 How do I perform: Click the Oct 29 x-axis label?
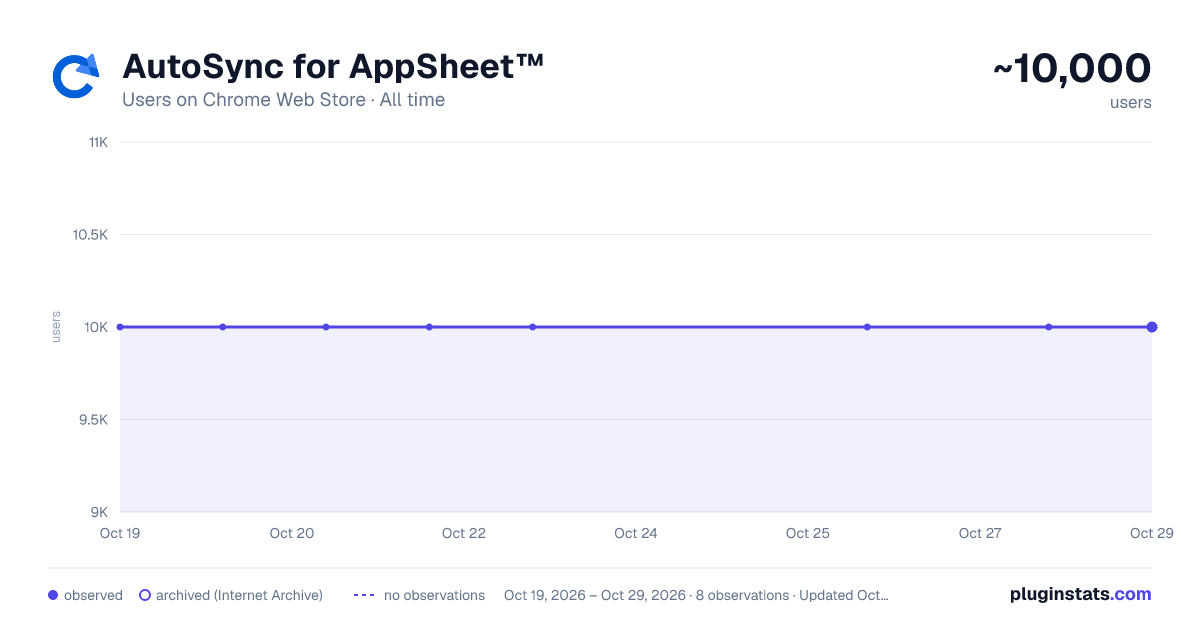(1152, 533)
